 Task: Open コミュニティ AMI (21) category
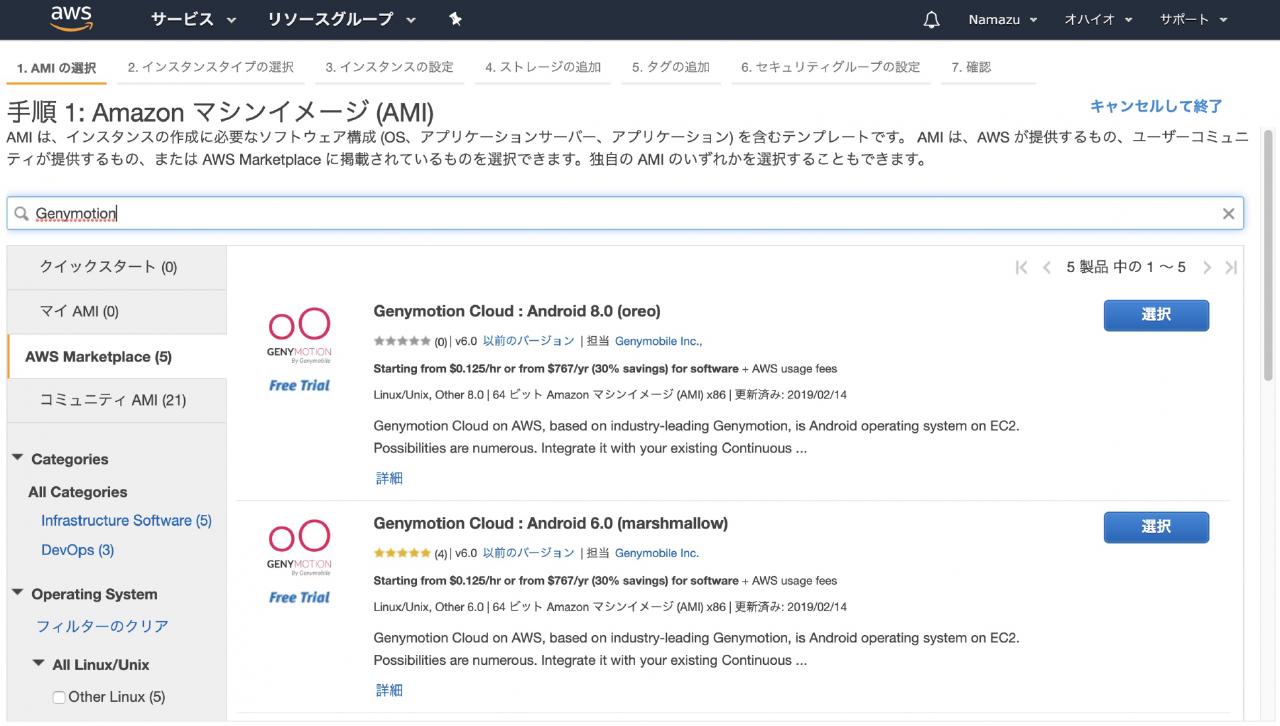tap(117, 400)
